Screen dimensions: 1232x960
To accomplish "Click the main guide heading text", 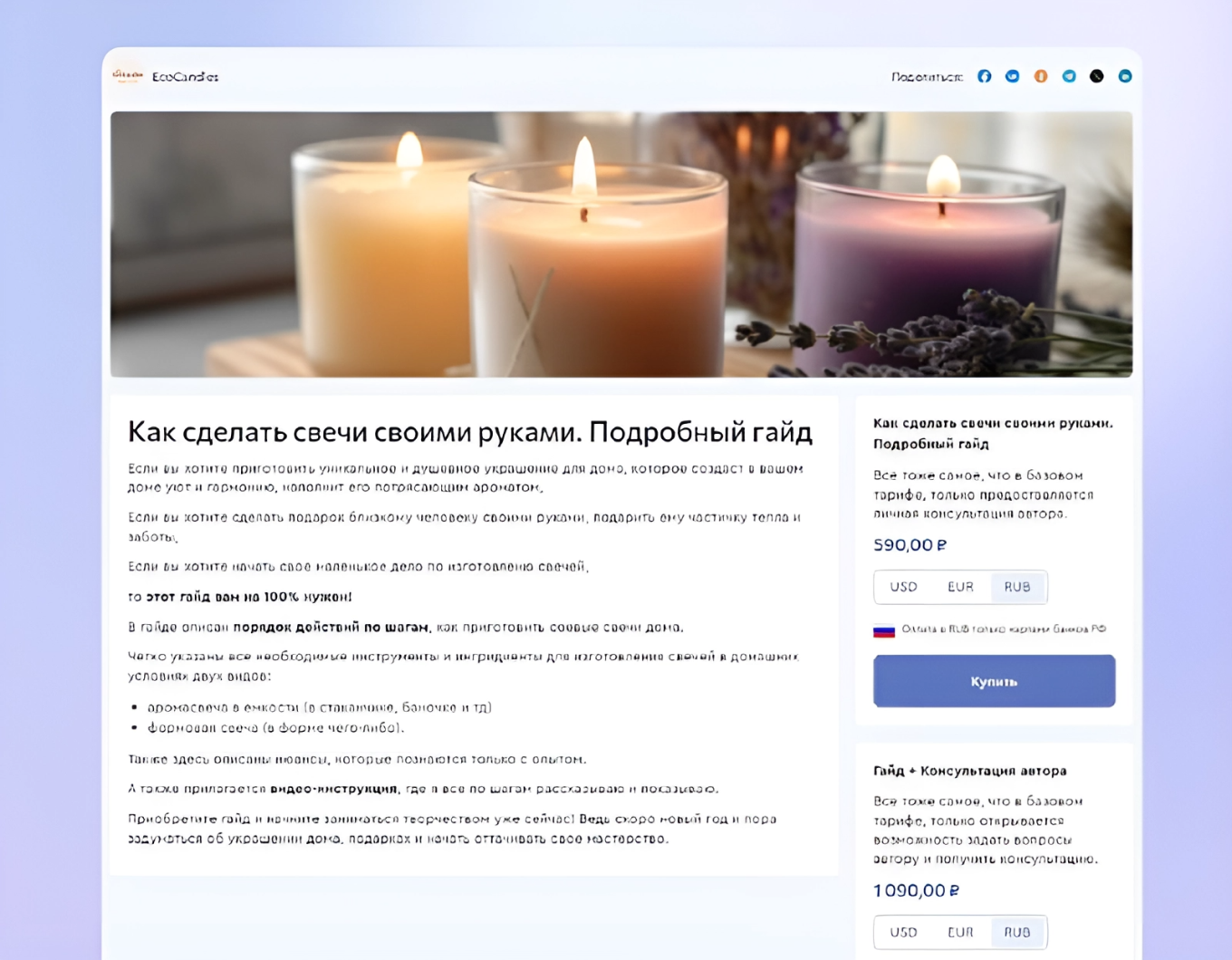I will (x=470, y=432).
